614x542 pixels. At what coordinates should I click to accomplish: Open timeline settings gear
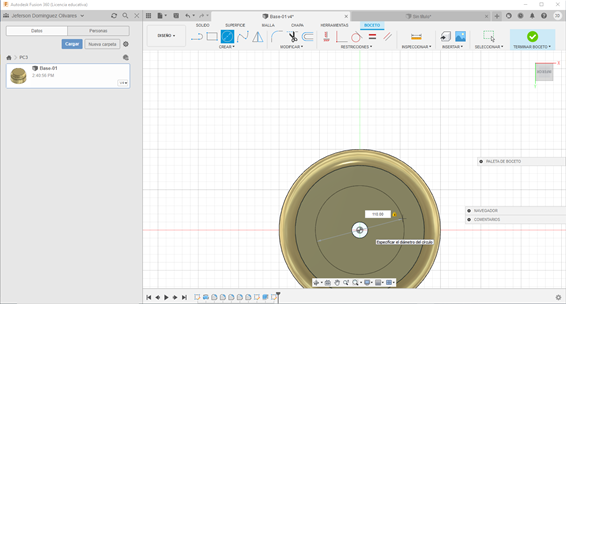(x=558, y=298)
